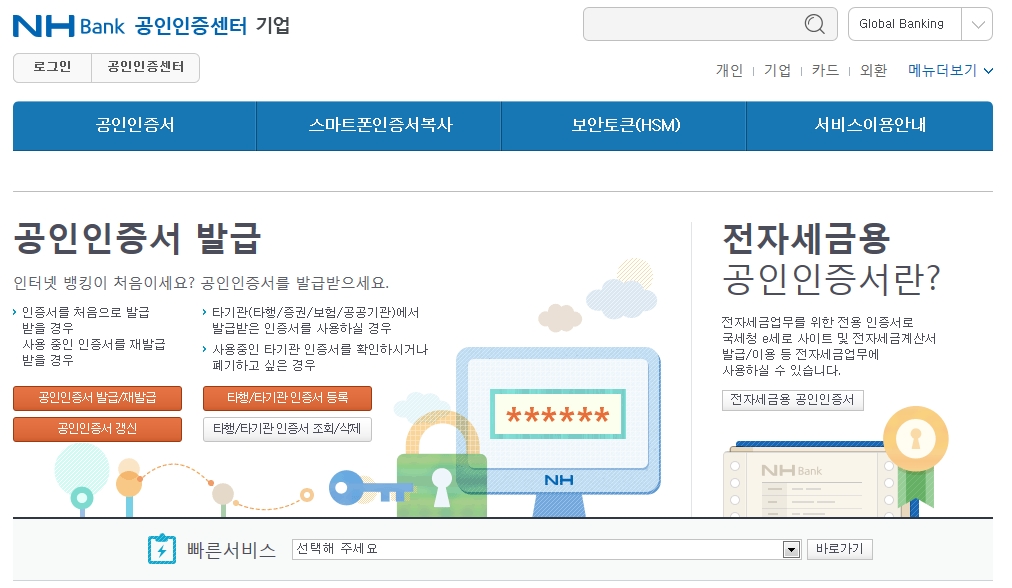Click the 공인인증서 발급 heading
This screenshot has width=1012, height=588.
point(137,238)
